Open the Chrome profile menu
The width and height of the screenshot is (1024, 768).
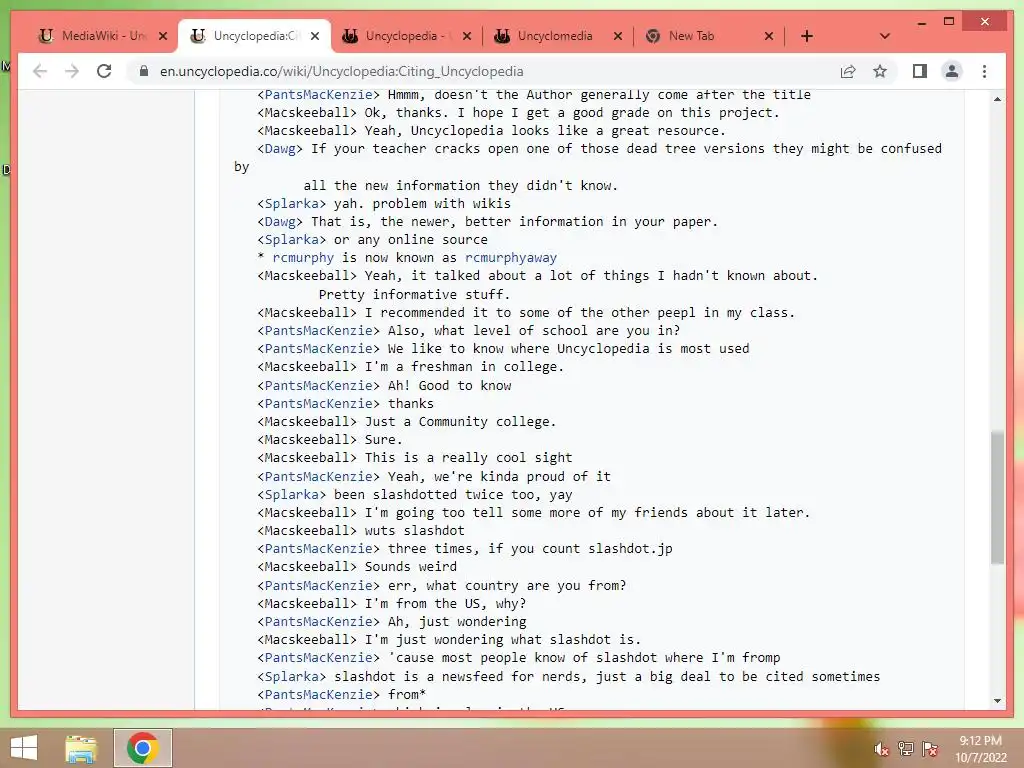pos(952,71)
